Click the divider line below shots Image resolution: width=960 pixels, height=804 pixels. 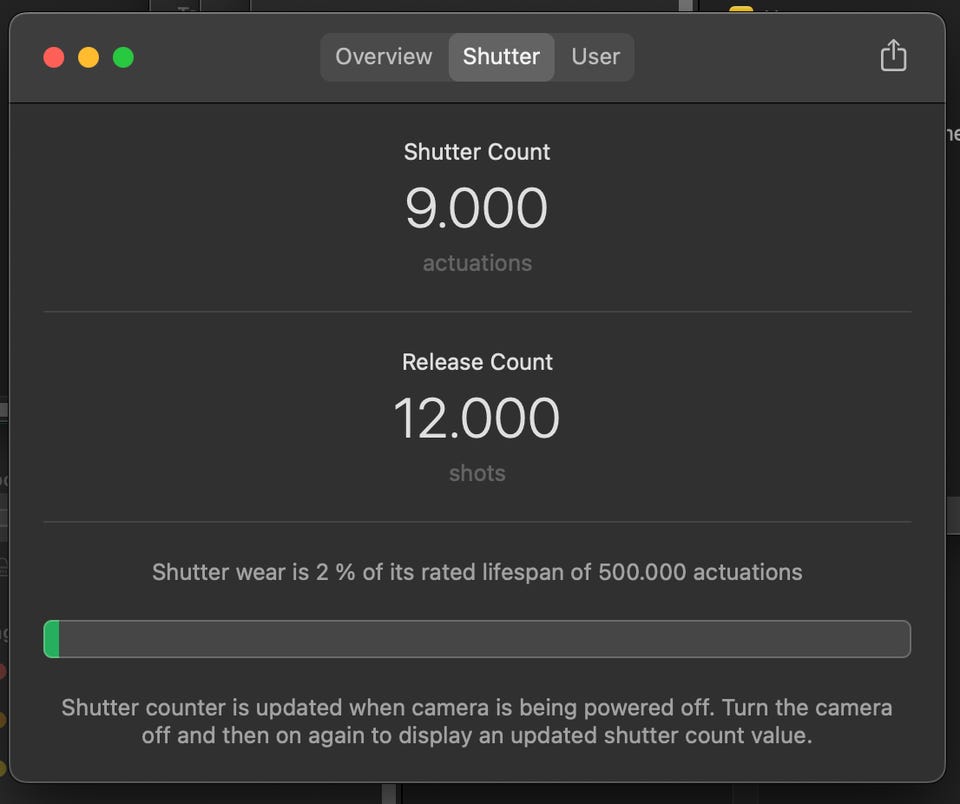(x=477, y=522)
